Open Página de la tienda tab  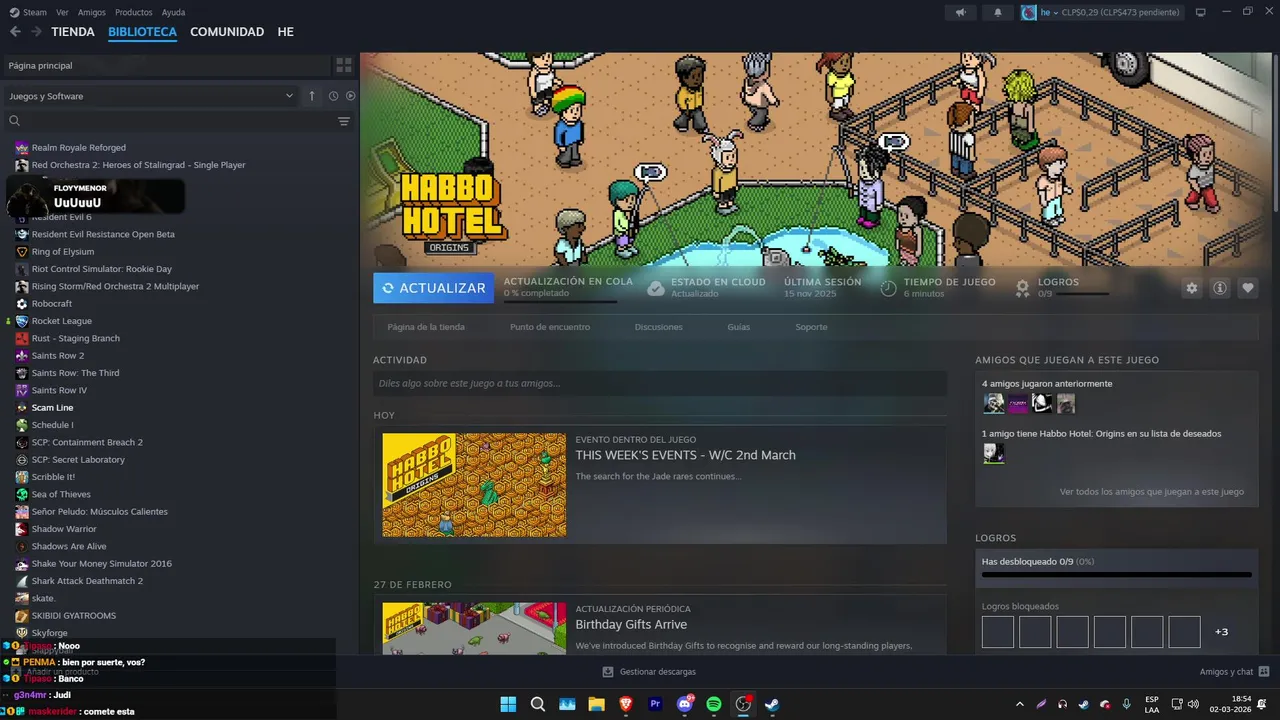426,327
